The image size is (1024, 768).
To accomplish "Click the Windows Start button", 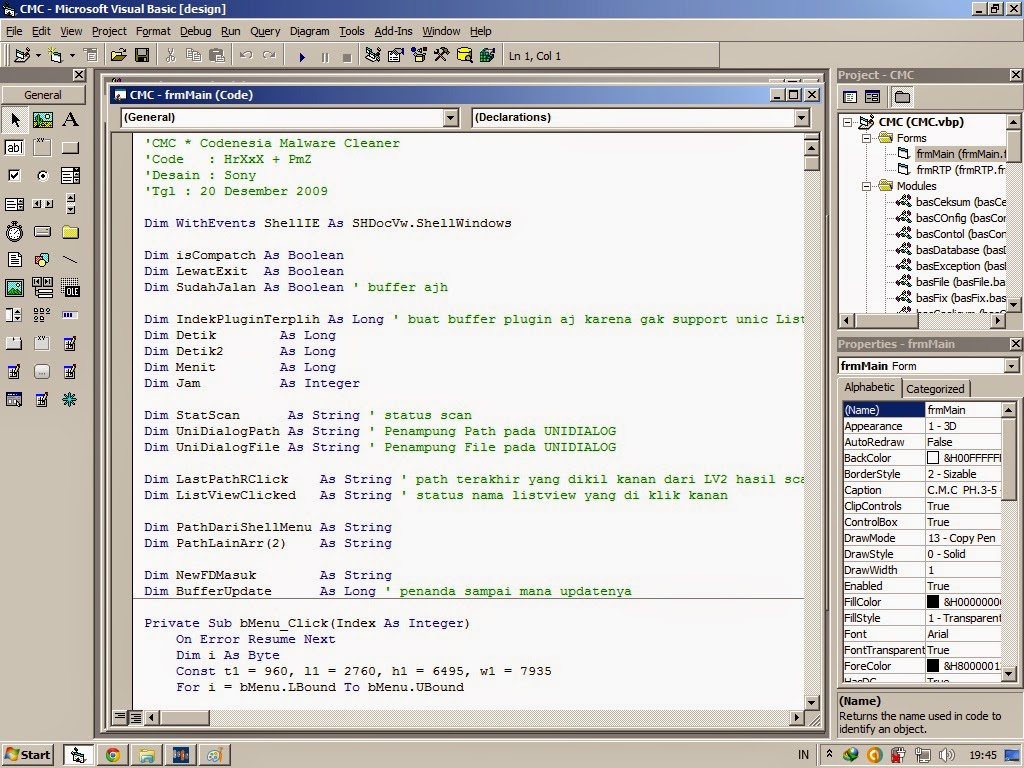I will pos(28,755).
